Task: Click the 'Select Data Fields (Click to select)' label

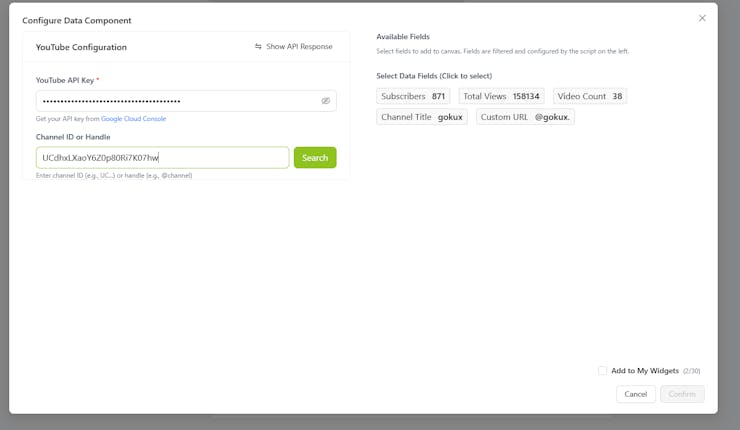Action: (x=434, y=76)
